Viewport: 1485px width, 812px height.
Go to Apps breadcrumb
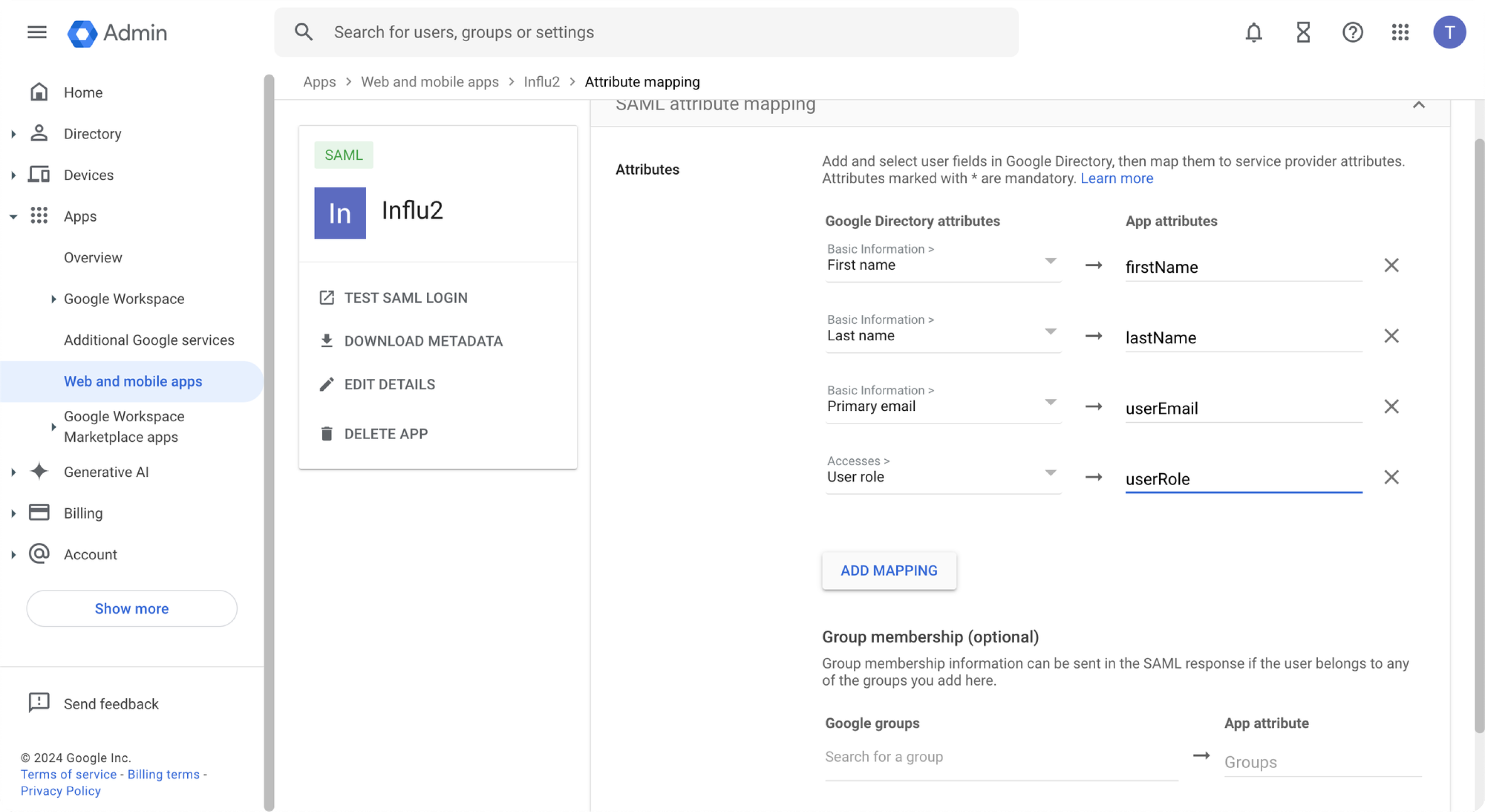pos(319,82)
